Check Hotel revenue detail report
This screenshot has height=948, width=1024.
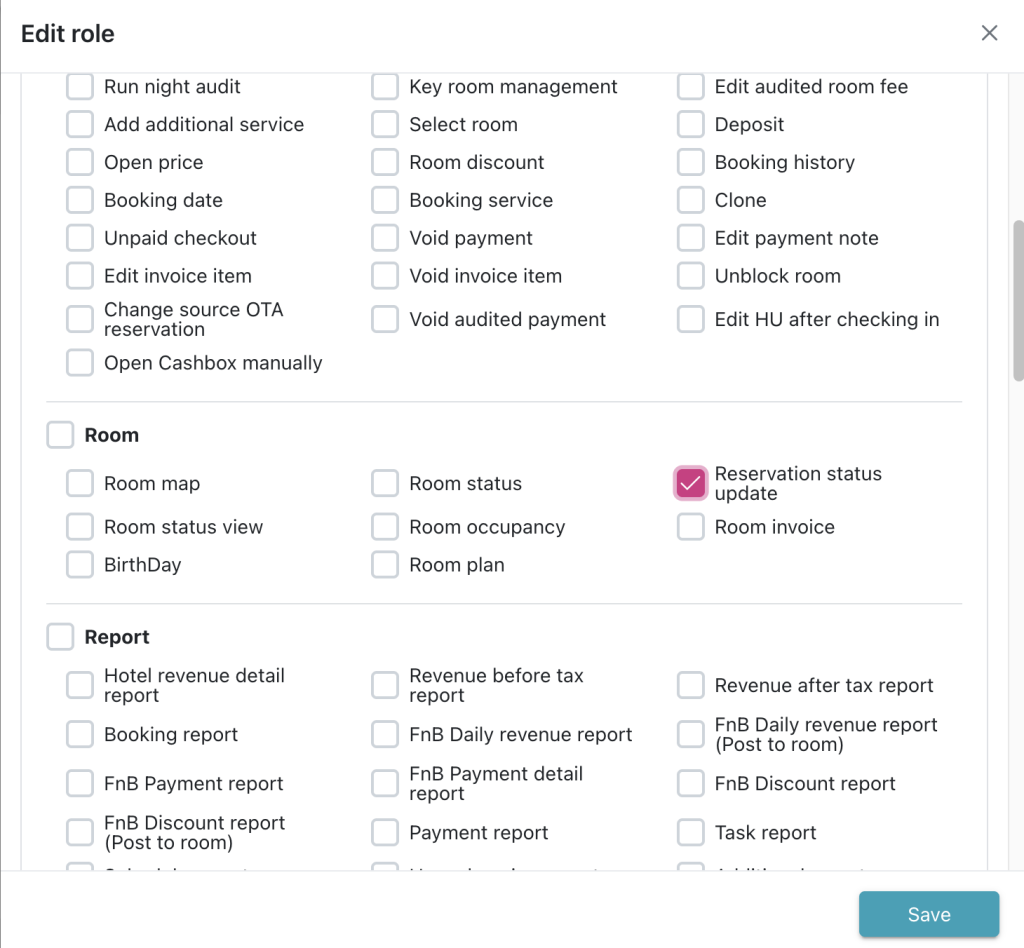tap(80, 686)
